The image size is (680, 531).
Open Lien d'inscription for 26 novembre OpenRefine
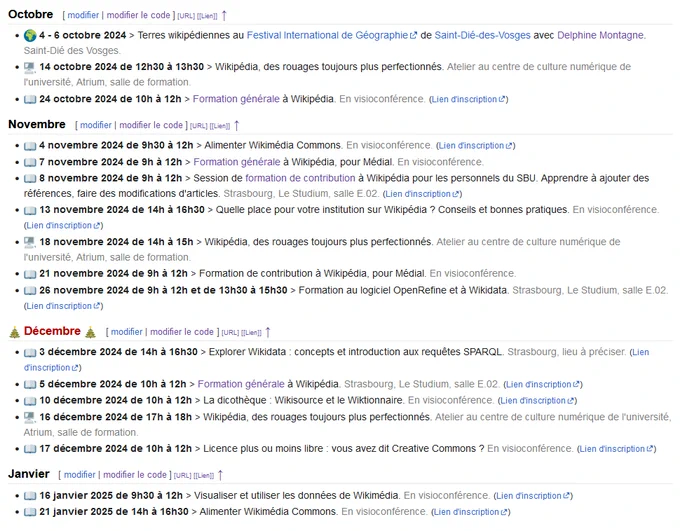tap(63, 306)
